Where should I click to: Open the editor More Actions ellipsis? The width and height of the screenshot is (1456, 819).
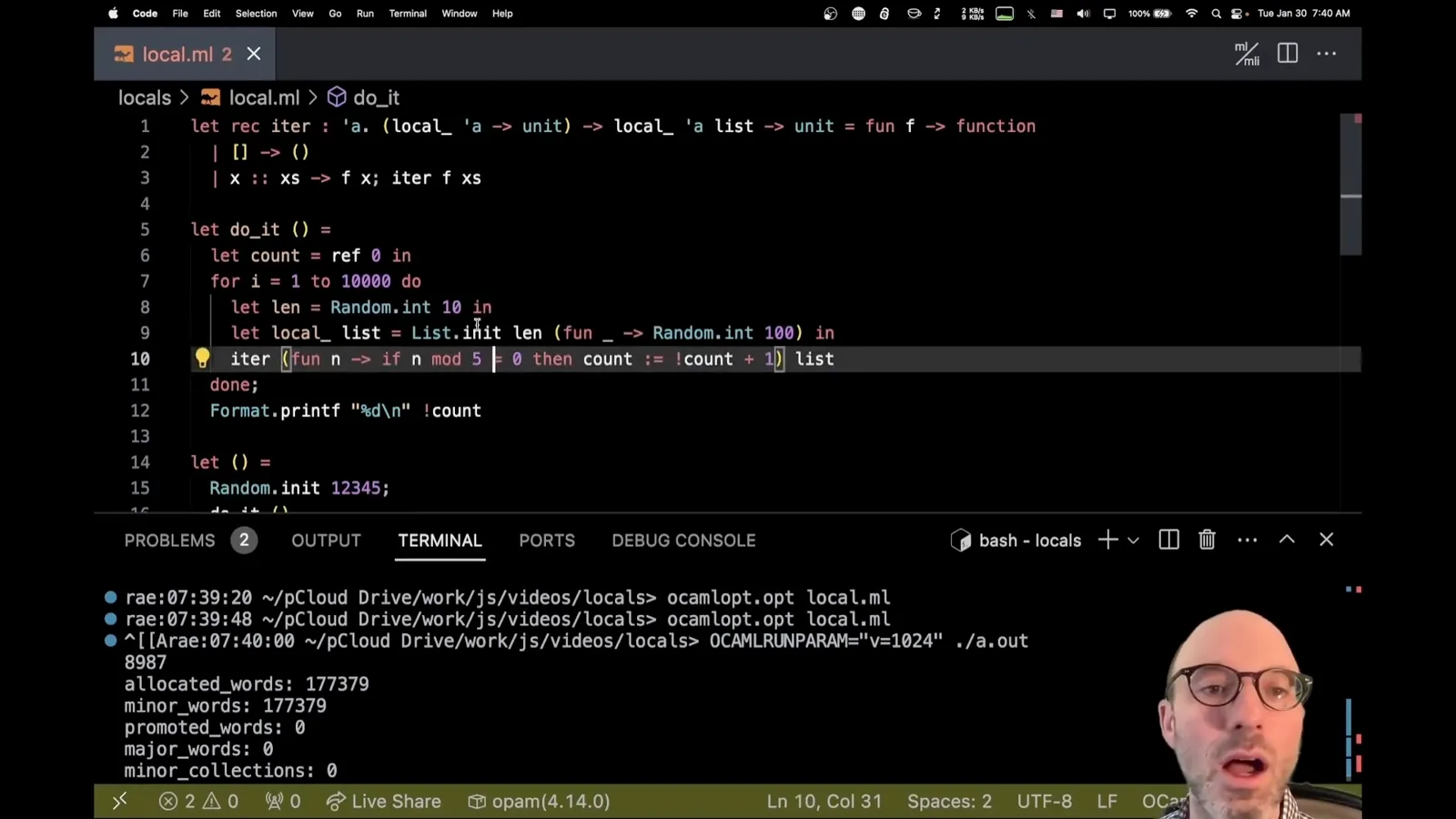pyautogui.click(x=1327, y=54)
